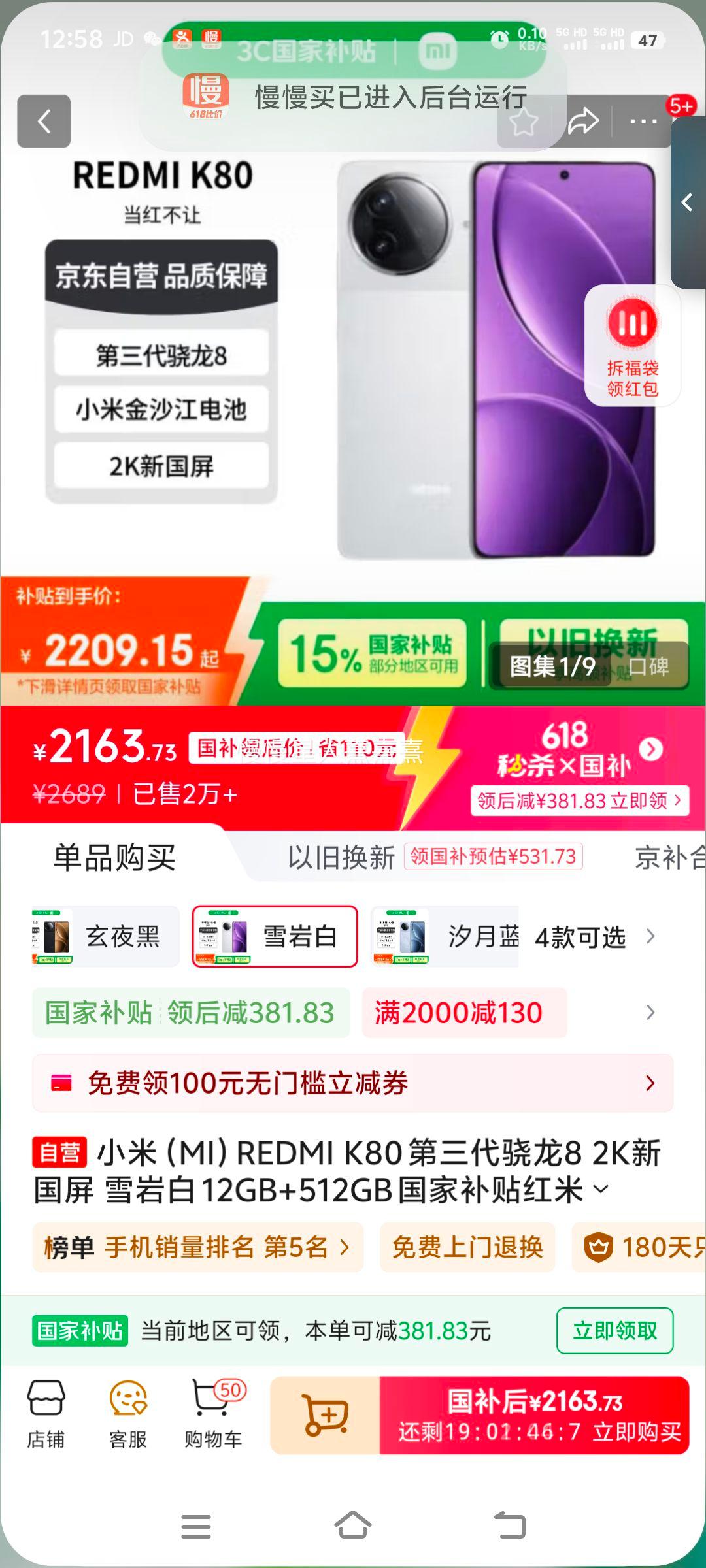Viewport: 706px width, 1568px height.
Task: Tap the 立即领取 subsidy button
Action: [x=614, y=1331]
